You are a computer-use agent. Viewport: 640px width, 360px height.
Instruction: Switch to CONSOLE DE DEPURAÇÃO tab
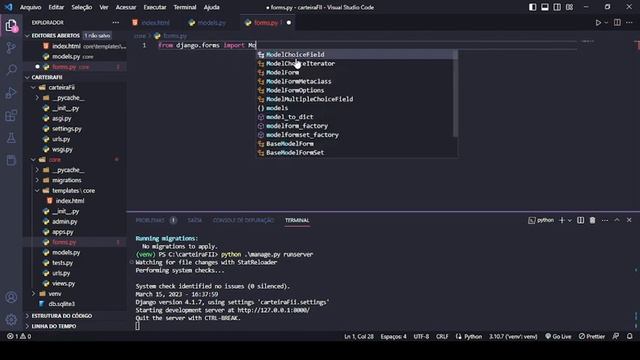(243, 220)
